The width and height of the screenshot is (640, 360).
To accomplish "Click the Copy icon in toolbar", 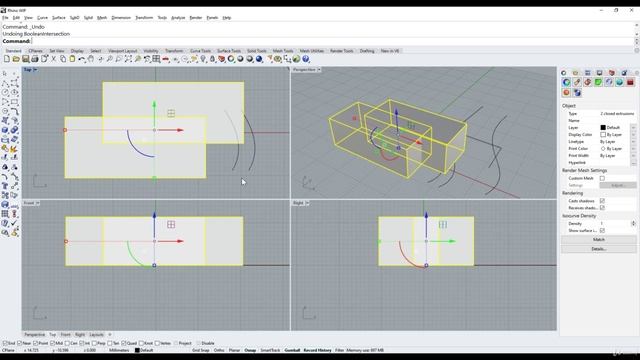I will tap(63, 59).
